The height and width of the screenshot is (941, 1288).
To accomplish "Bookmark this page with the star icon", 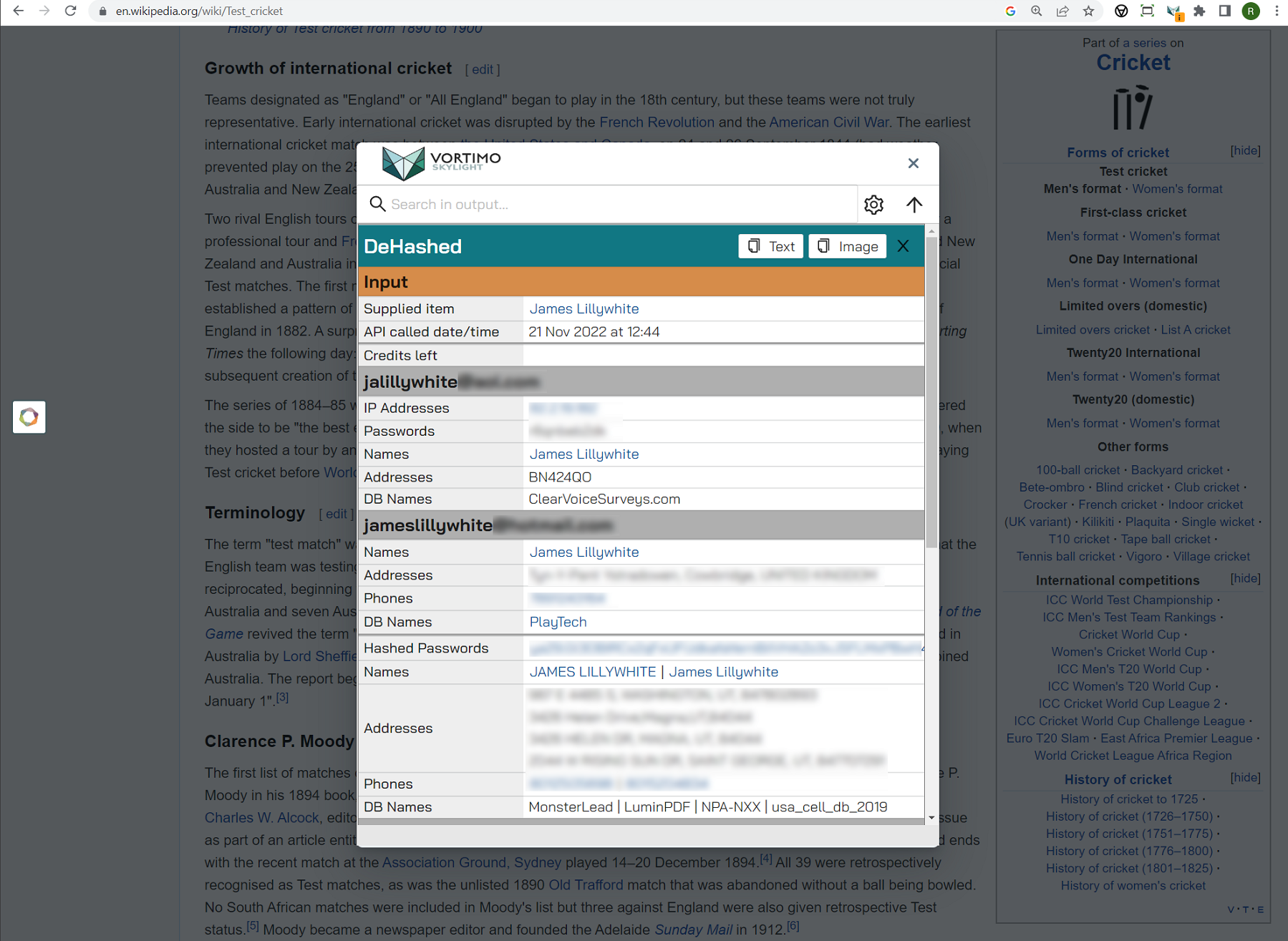I will [x=1088, y=11].
